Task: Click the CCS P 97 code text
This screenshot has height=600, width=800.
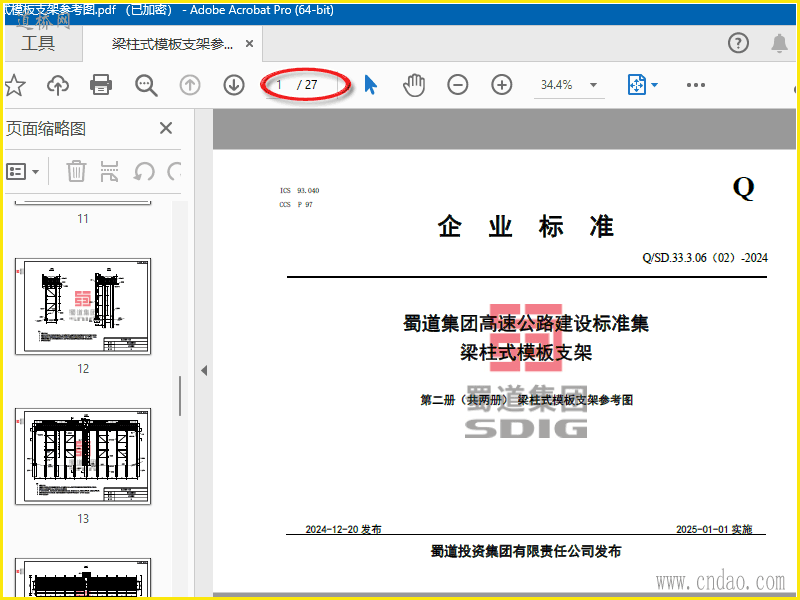Action: coord(296,205)
